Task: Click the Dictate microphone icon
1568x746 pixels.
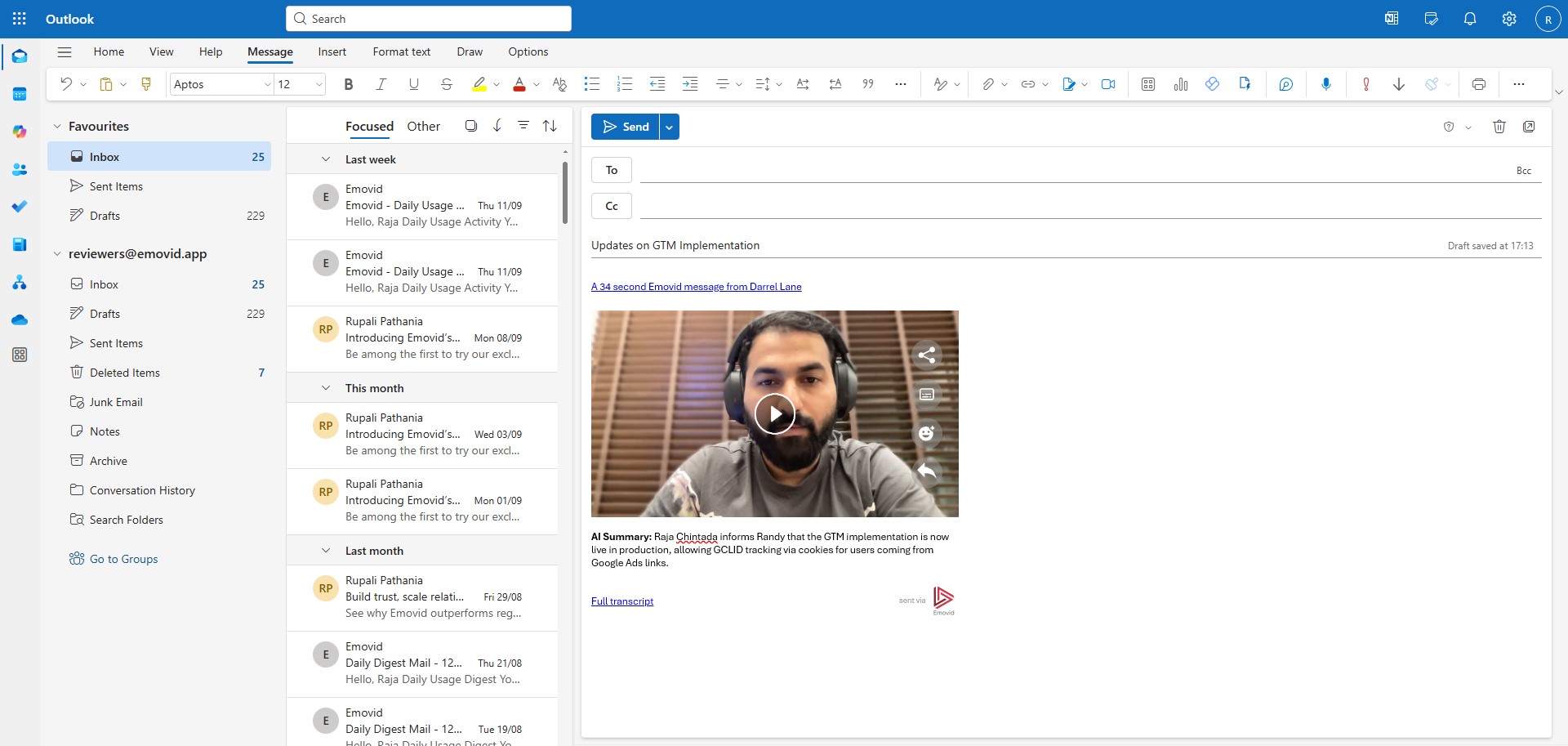Action: (x=1325, y=84)
